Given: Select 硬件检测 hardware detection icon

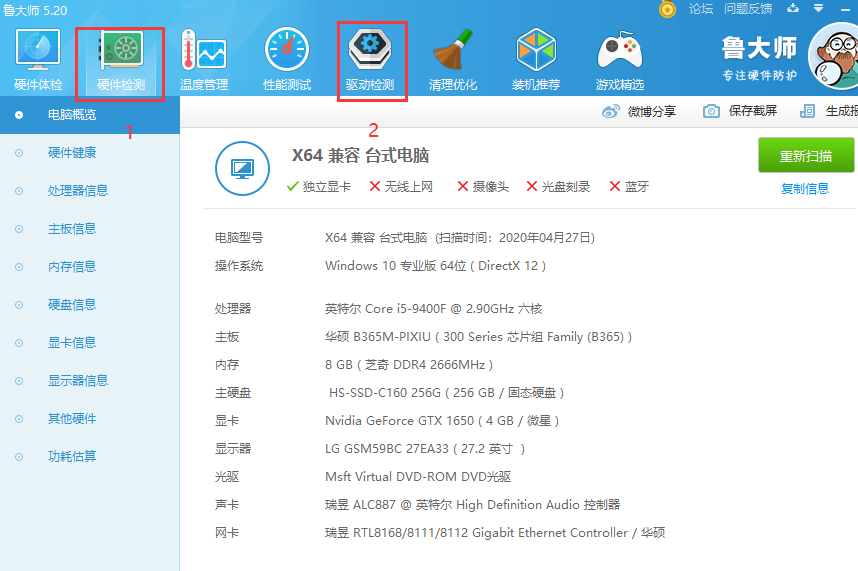Looking at the screenshot, I should (121, 58).
